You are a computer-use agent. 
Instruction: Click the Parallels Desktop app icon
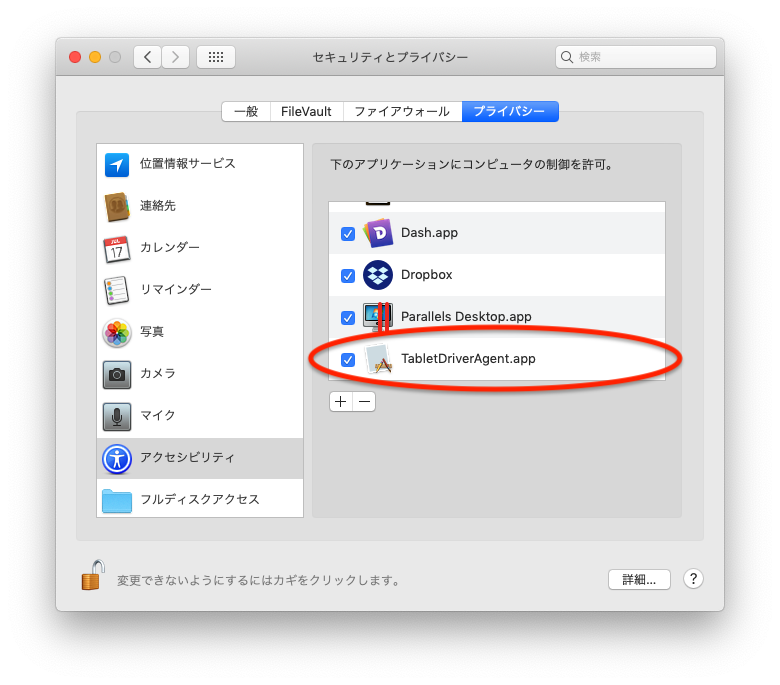tap(378, 317)
